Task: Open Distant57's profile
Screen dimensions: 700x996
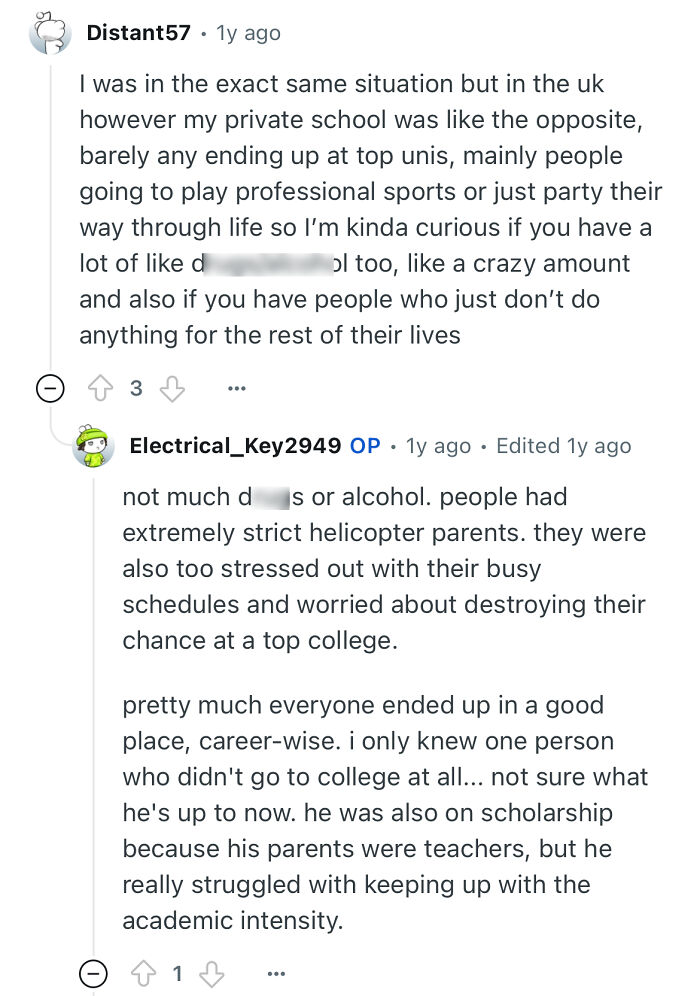Action: coord(139,32)
